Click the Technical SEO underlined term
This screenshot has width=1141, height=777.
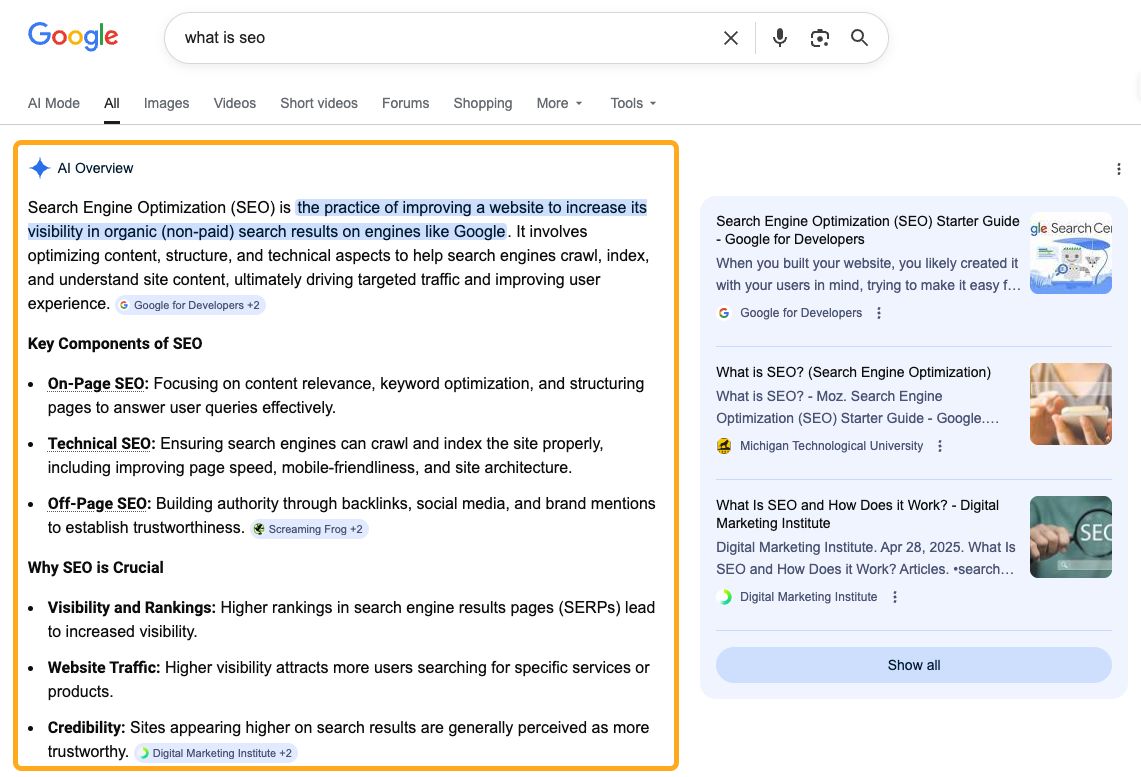pyautogui.click(x=101, y=444)
